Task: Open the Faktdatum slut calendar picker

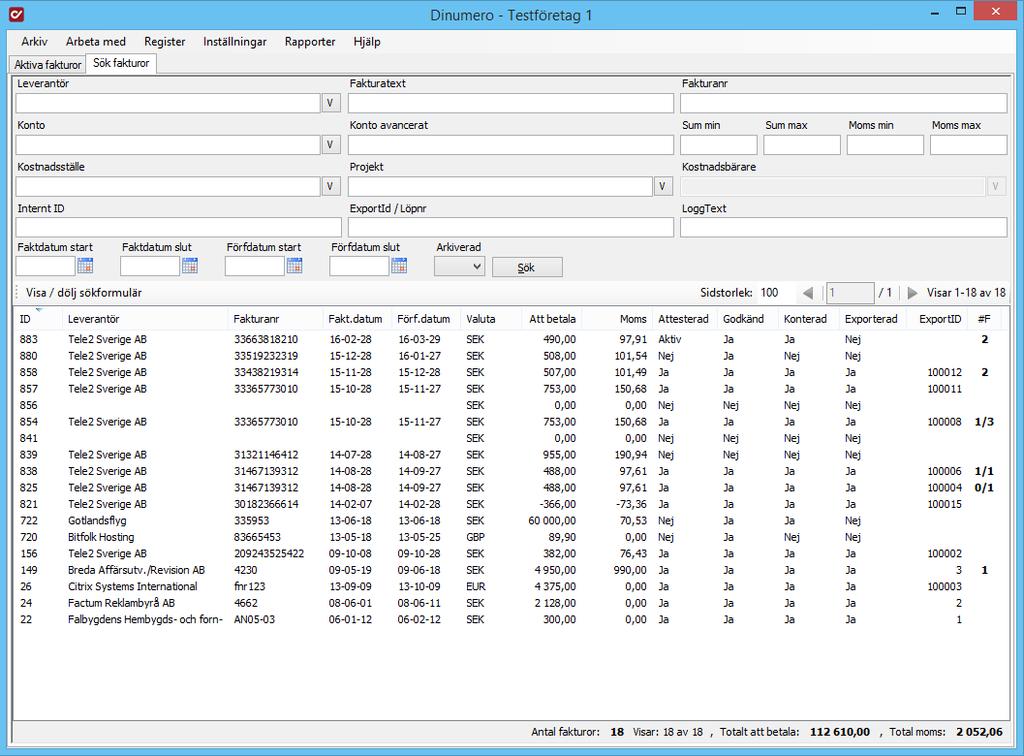Action: tap(190, 266)
